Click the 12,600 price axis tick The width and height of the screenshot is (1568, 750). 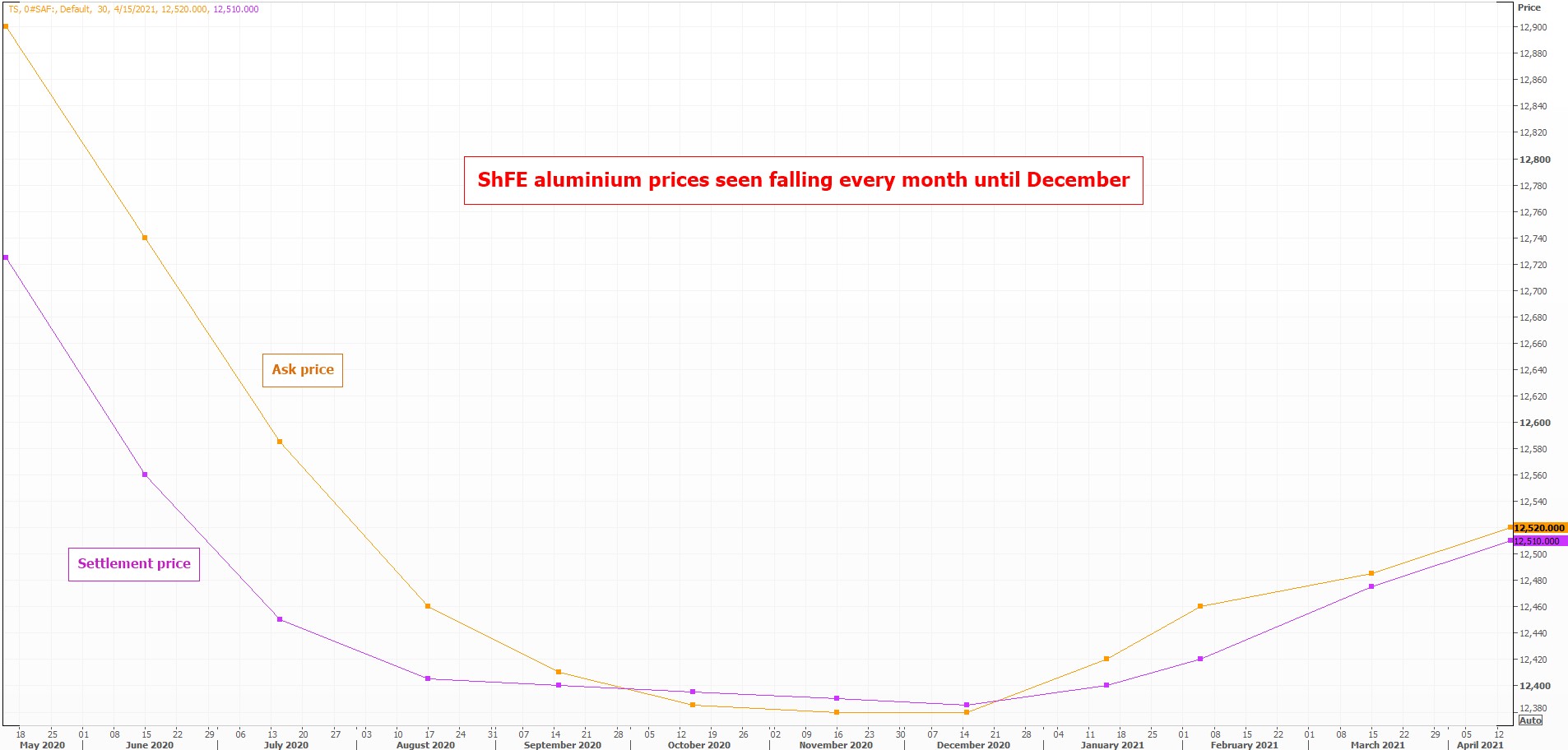tap(1534, 423)
